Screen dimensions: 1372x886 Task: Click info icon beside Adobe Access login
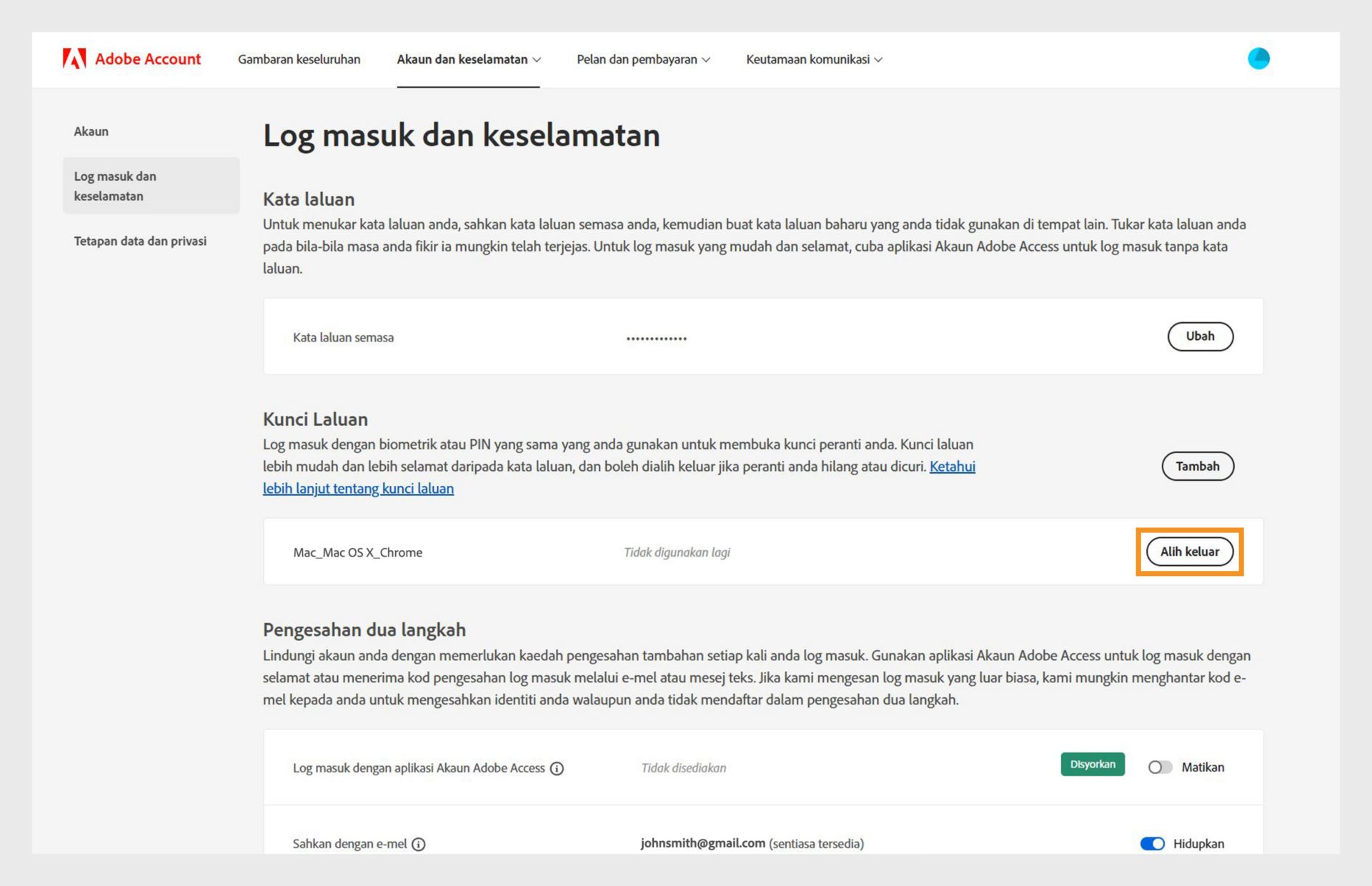coord(557,768)
